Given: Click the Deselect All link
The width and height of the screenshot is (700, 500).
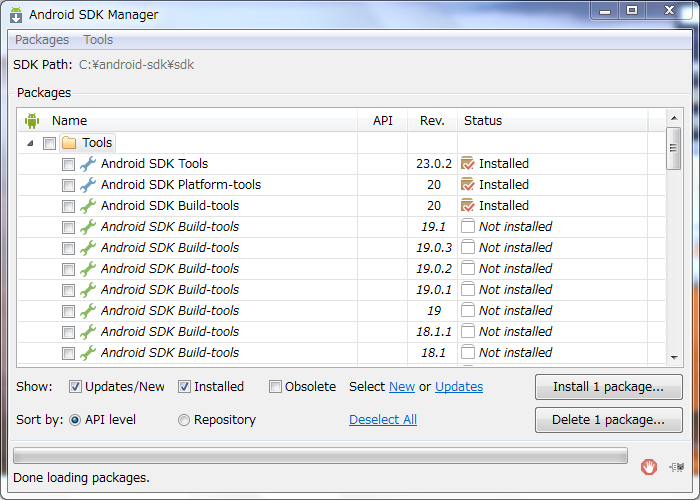Looking at the screenshot, I should [383, 420].
